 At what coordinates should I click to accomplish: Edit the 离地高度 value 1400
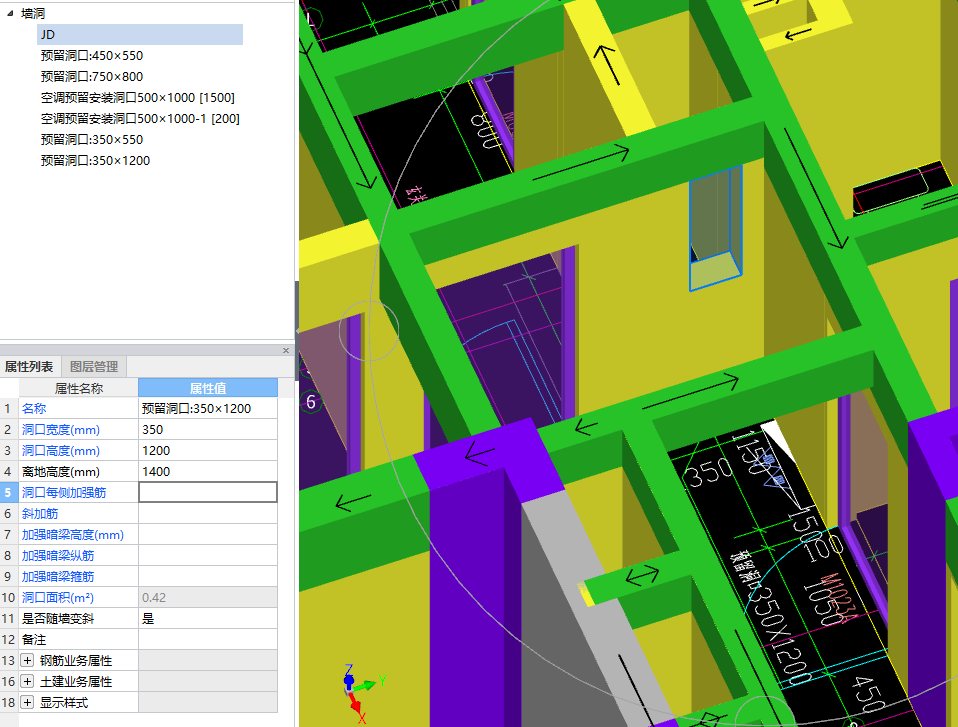point(208,472)
